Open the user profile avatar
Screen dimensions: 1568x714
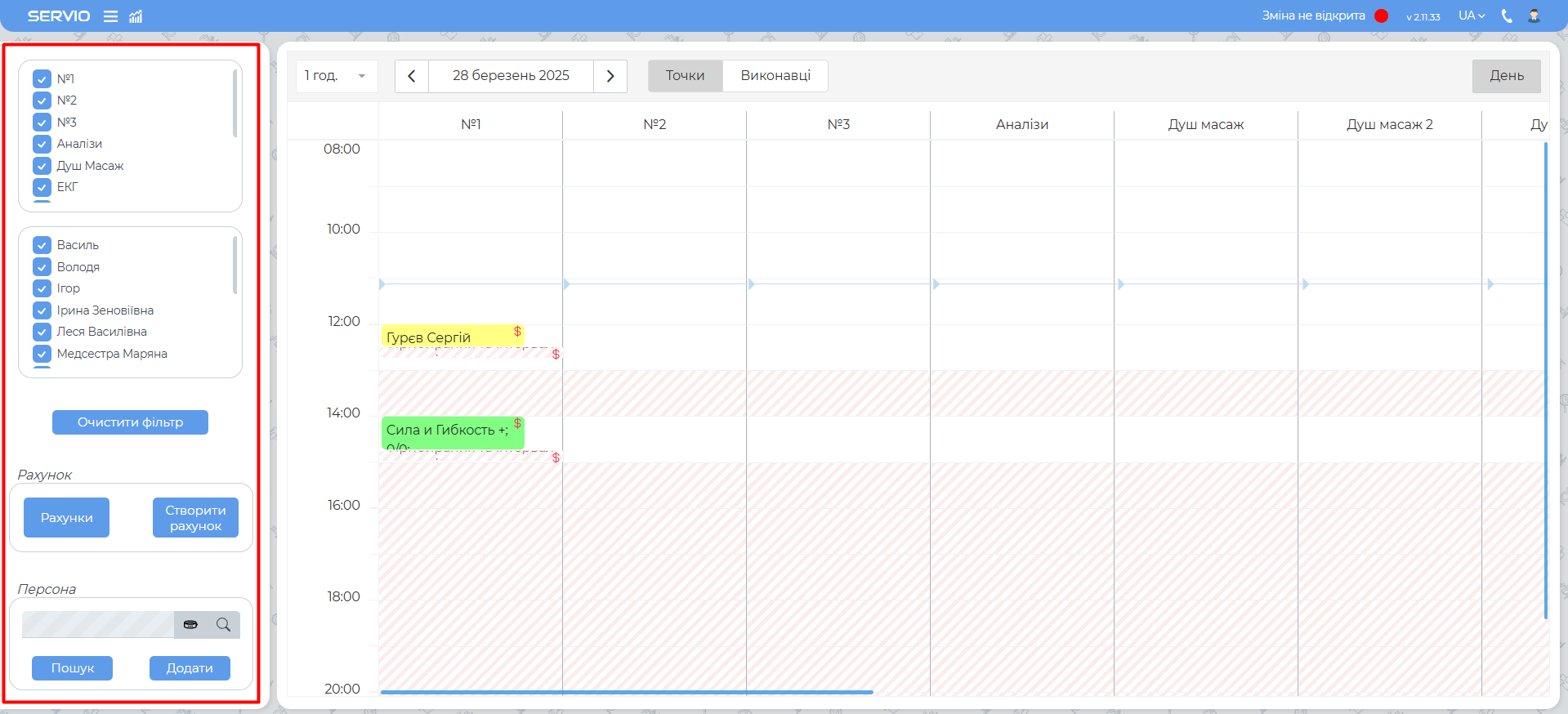[1534, 16]
